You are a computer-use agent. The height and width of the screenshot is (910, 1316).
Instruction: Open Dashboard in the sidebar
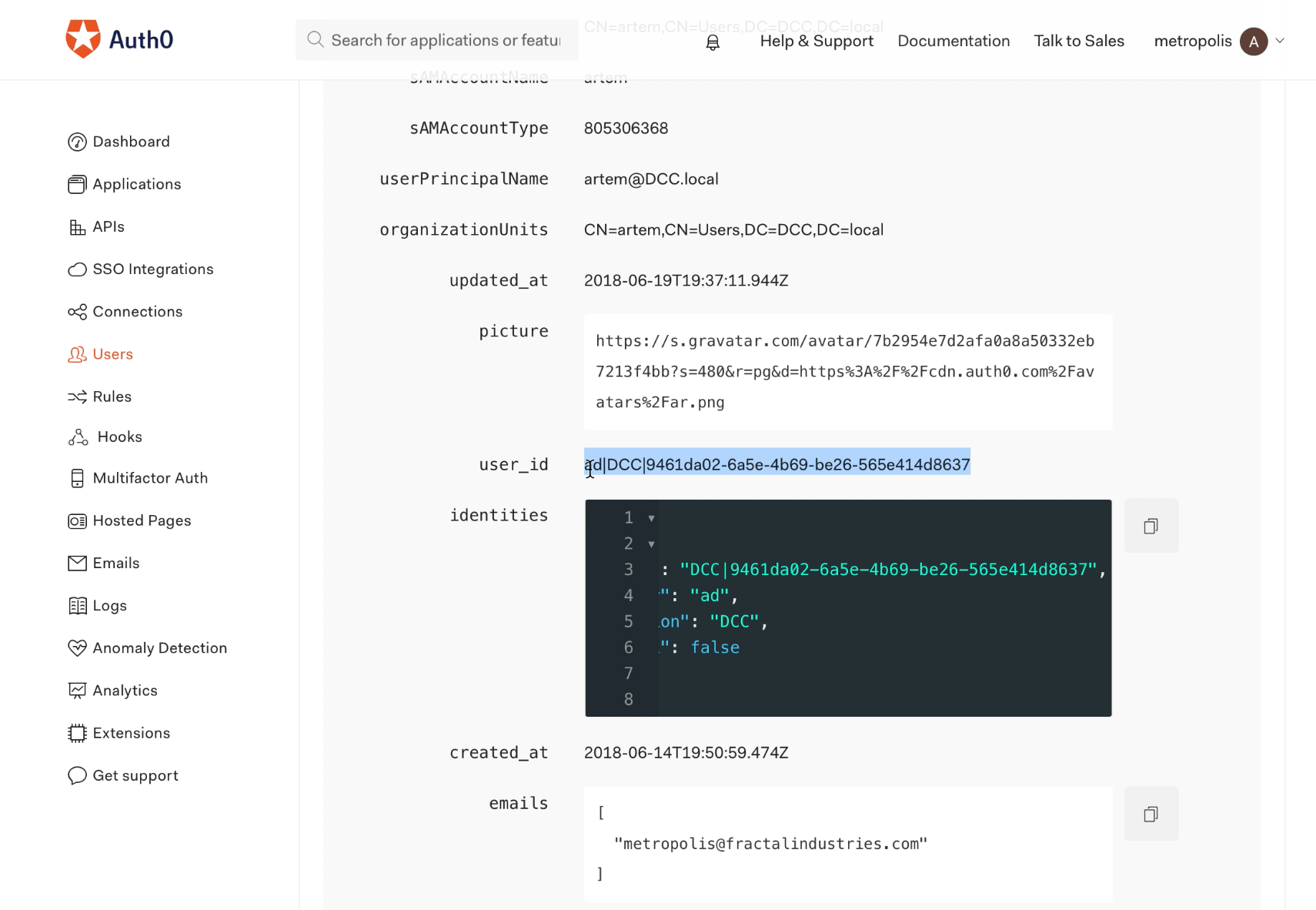point(131,142)
